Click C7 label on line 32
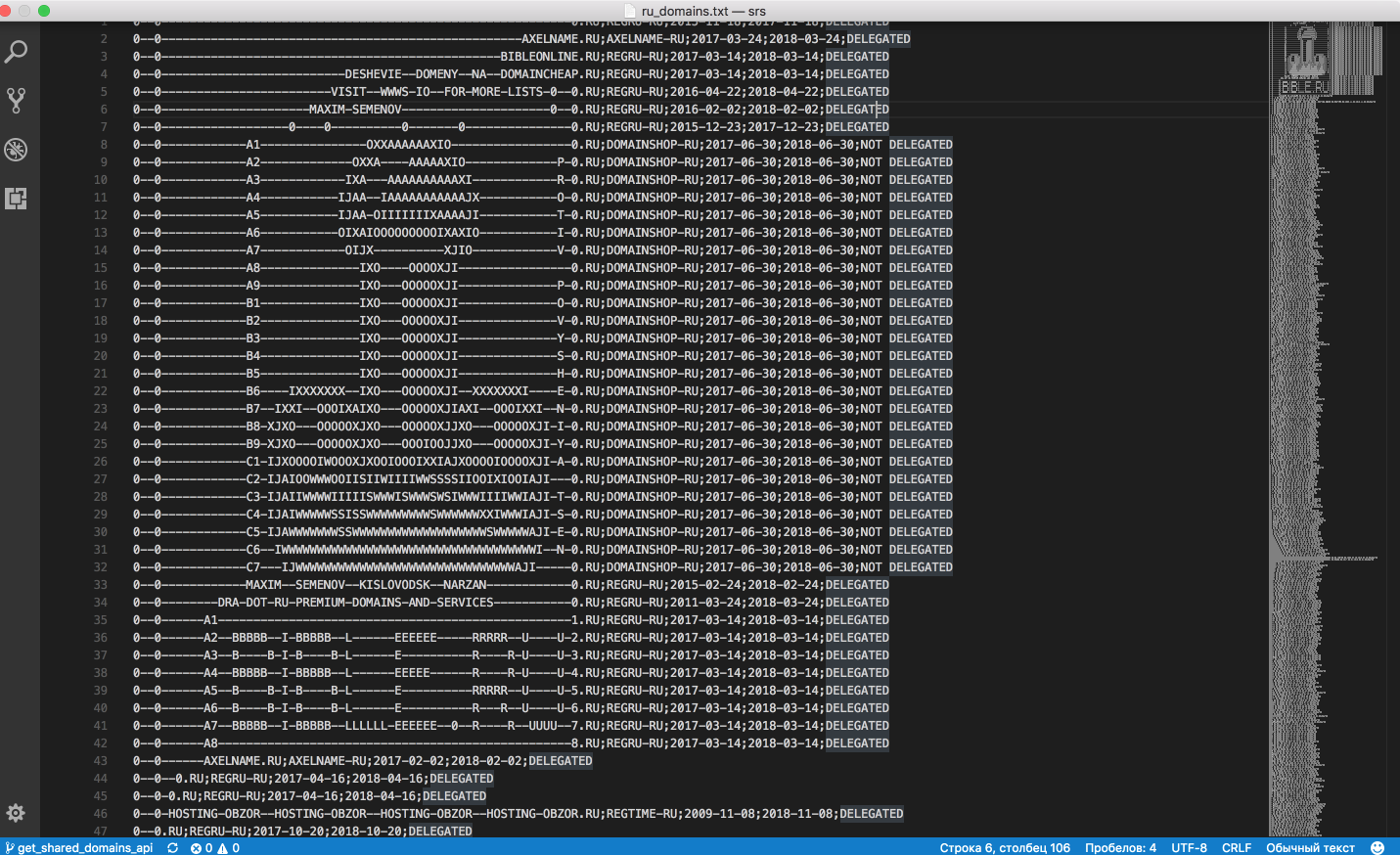 (253, 567)
